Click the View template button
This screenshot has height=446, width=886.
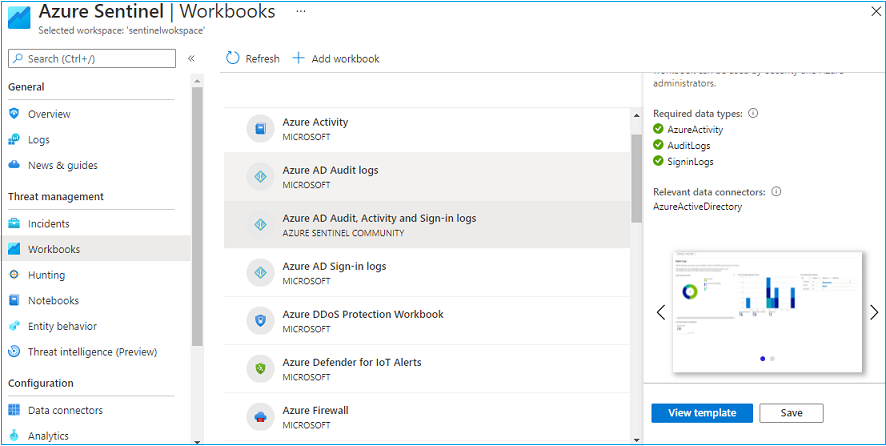(x=702, y=413)
